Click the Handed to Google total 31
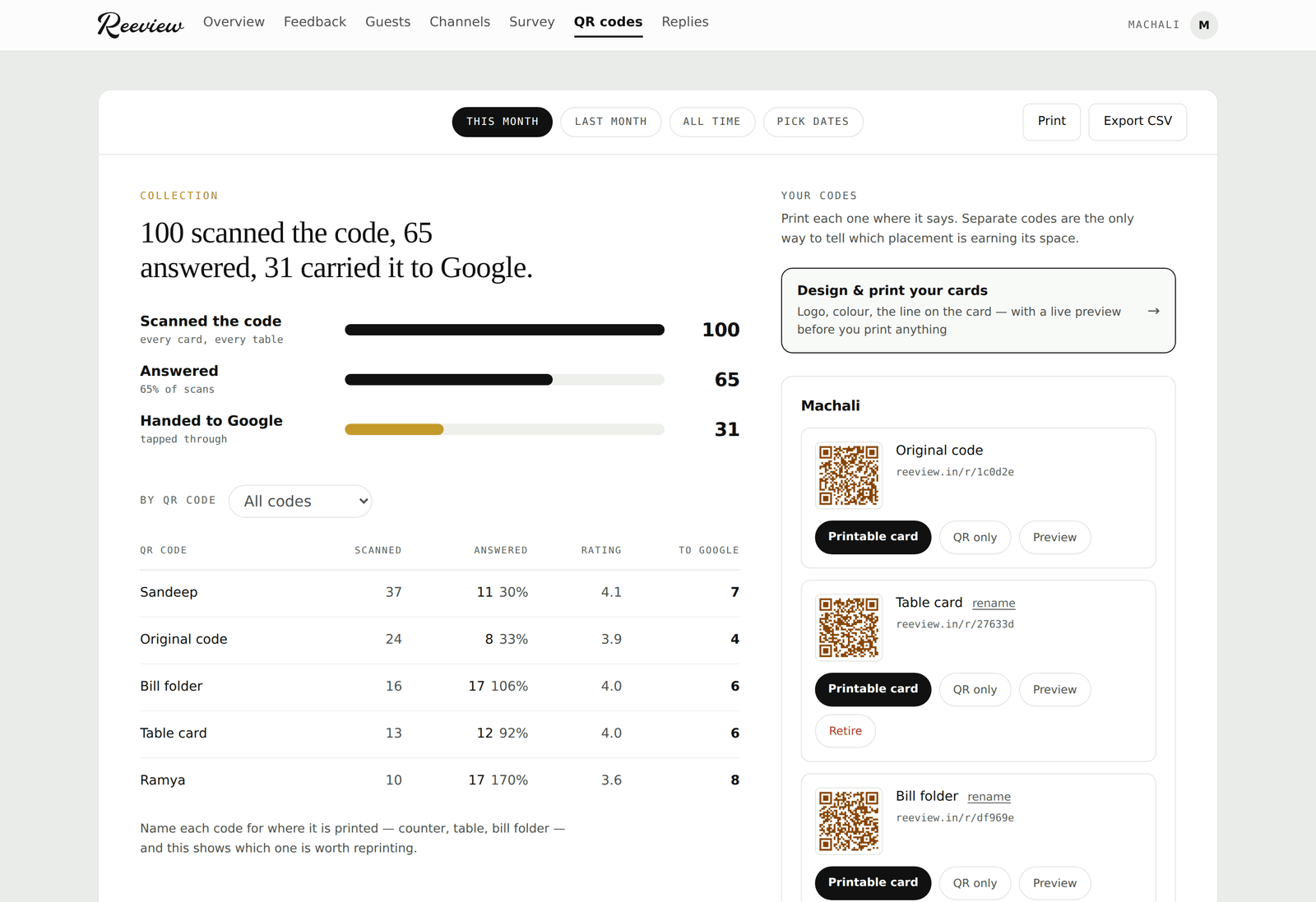The width and height of the screenshot is (1316, 902). [x=727, y=429]
